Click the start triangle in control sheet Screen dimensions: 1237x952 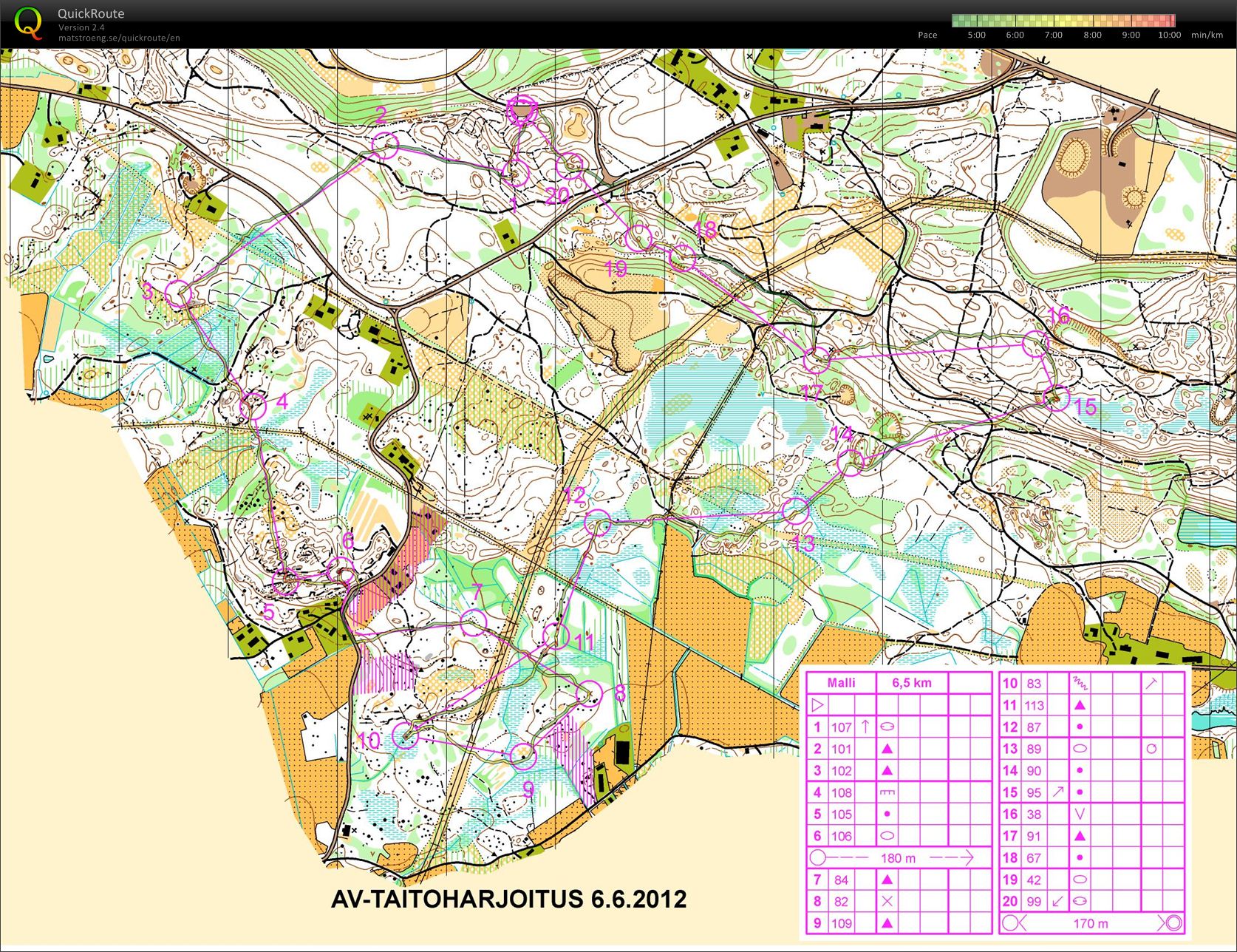817,704
